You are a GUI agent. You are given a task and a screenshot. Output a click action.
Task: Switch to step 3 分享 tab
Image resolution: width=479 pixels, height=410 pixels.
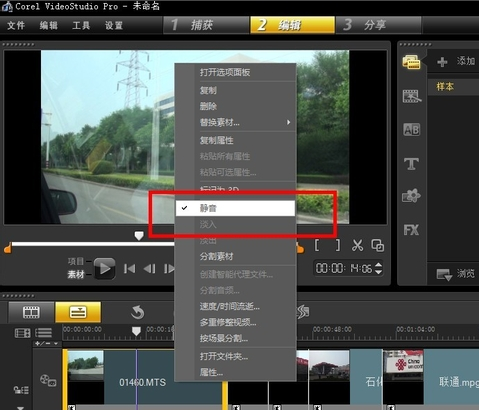click(378, 25)
